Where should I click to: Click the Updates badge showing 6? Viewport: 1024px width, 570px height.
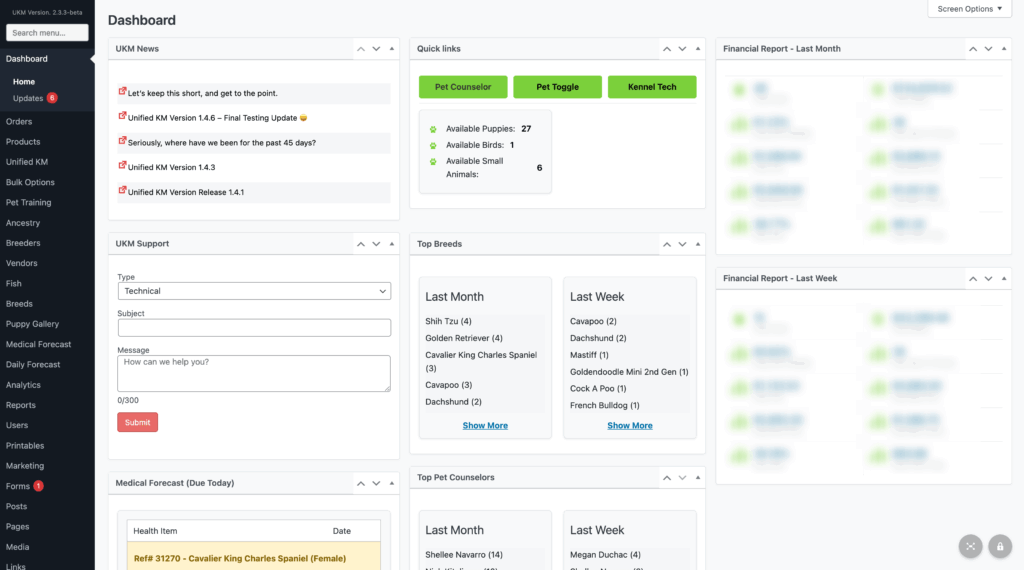pyautogui.click(x=52, y=98)
